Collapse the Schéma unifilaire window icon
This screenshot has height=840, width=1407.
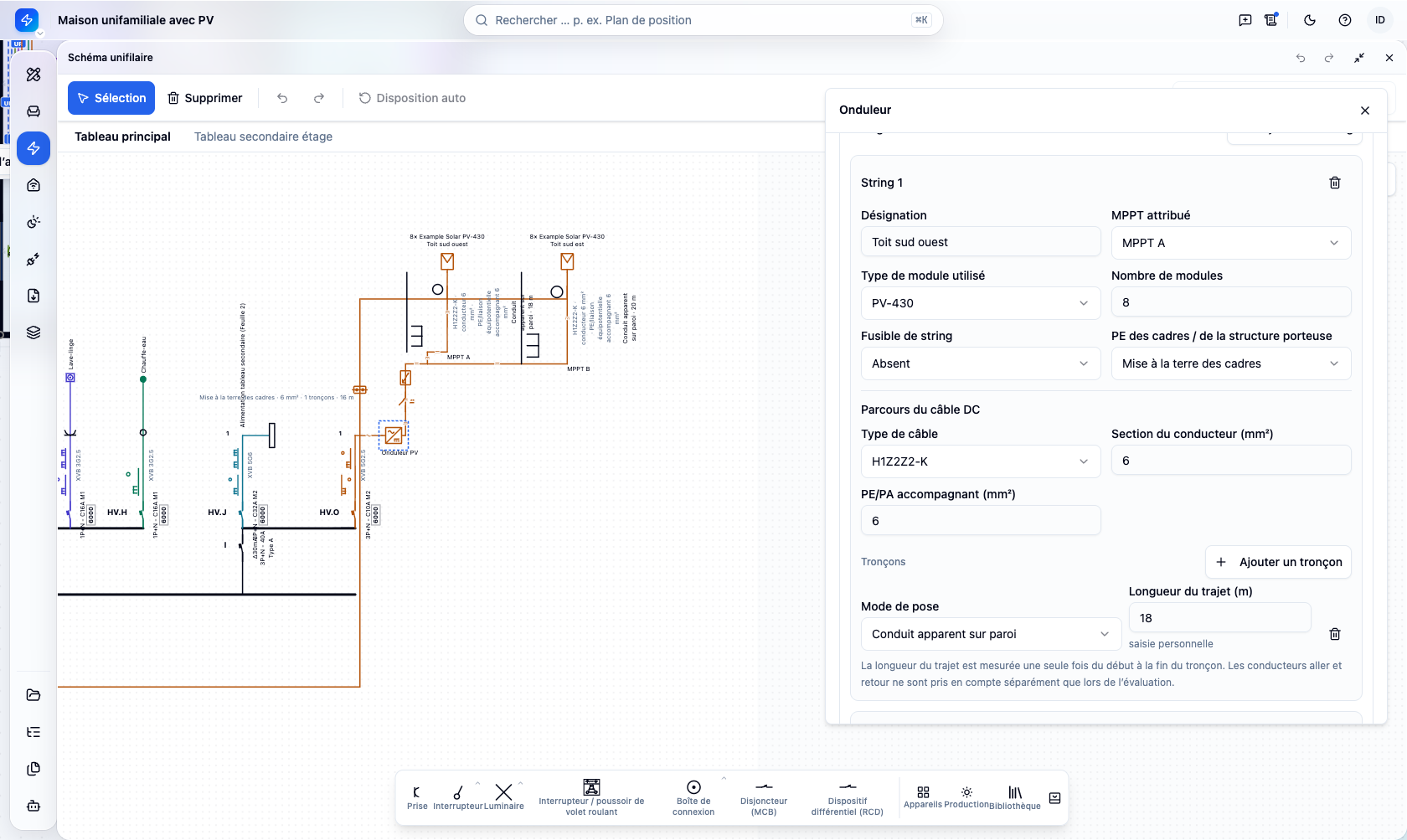point(1359,58)
